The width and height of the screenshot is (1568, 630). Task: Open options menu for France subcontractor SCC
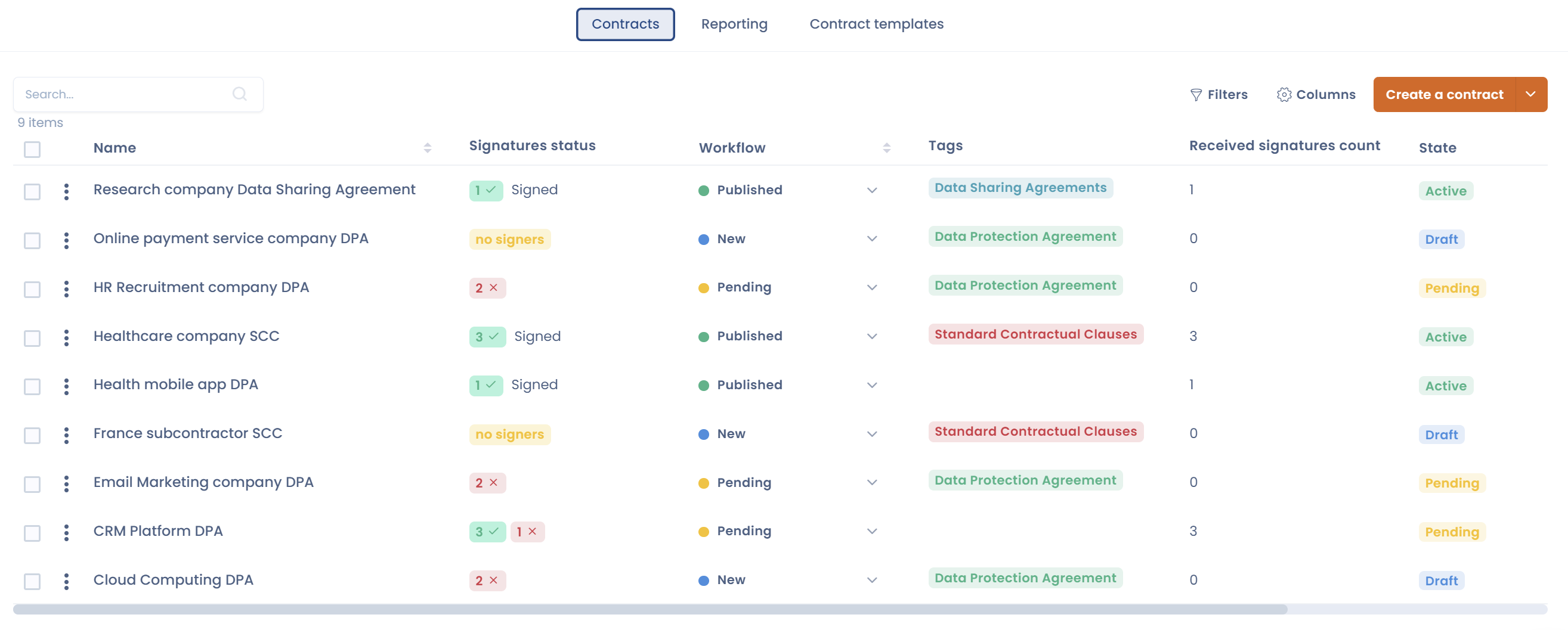[x=66, y=435]
